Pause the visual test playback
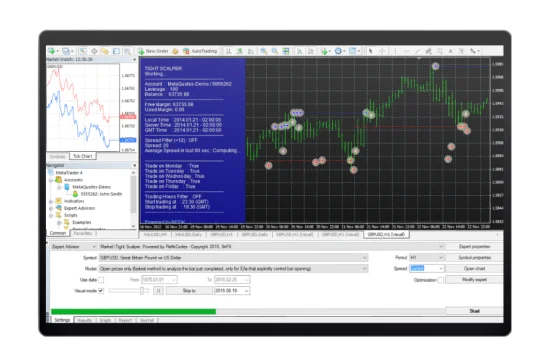The image size is (547, 361). tap(158, 291)
